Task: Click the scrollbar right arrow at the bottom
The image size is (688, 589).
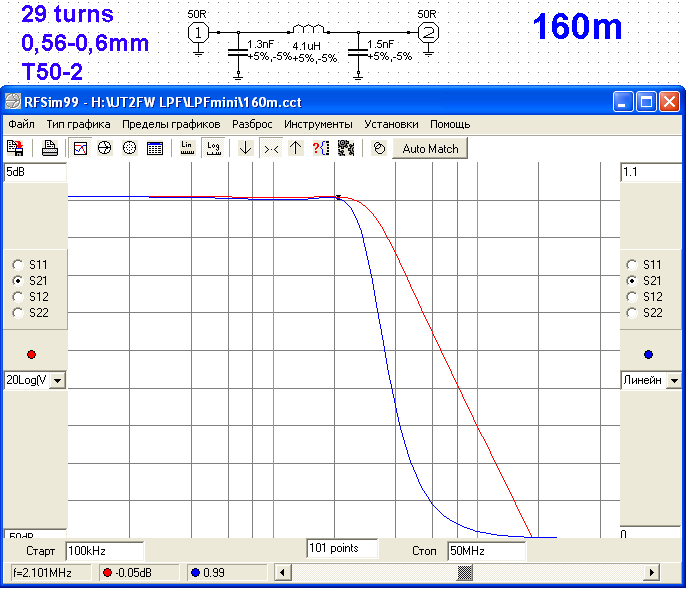Action: click(652, 572)
